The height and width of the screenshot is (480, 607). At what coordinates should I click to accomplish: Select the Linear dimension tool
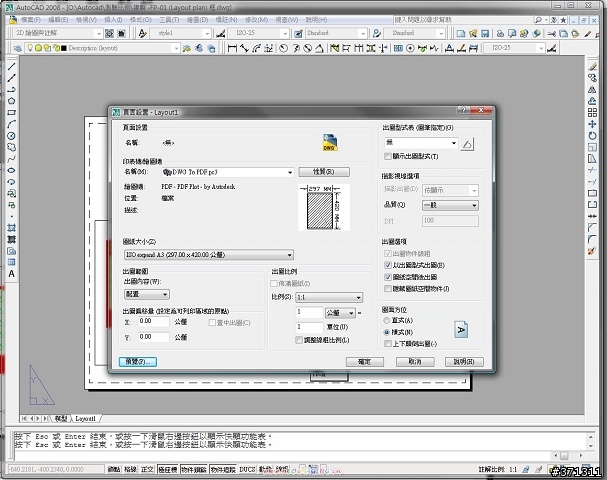click(232, 48)
